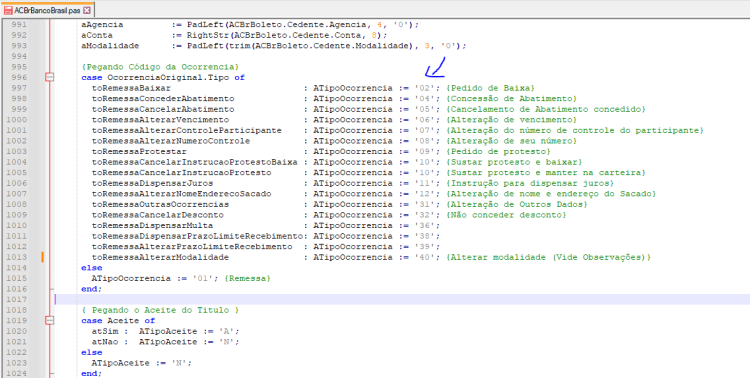The height and width of the screenshot is (378, 750).
Task: Click RightStr function call on line 992
Action: 205,35
